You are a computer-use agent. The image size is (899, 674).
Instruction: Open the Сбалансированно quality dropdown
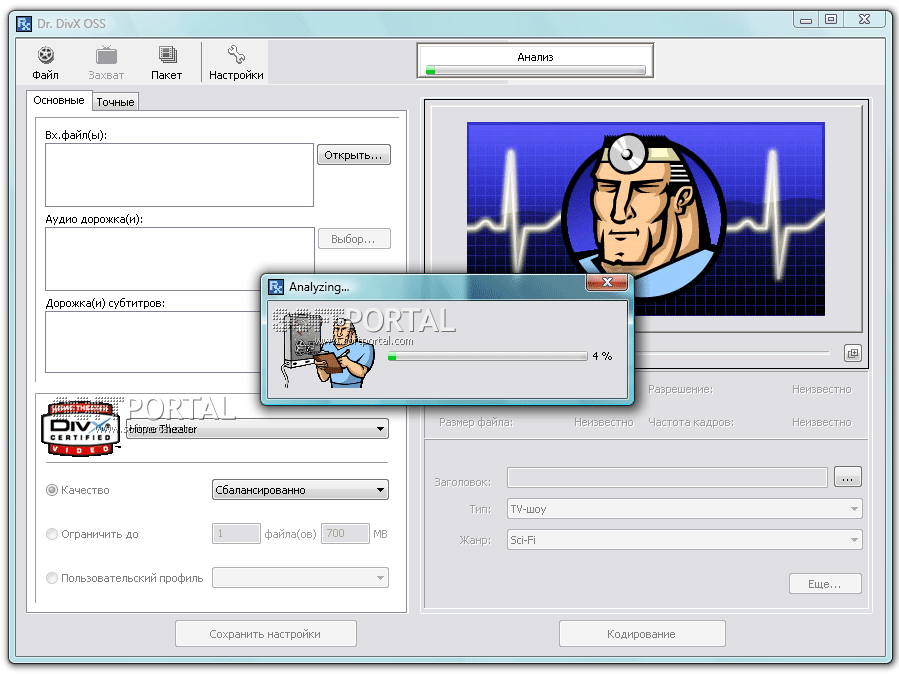[300, 490]
